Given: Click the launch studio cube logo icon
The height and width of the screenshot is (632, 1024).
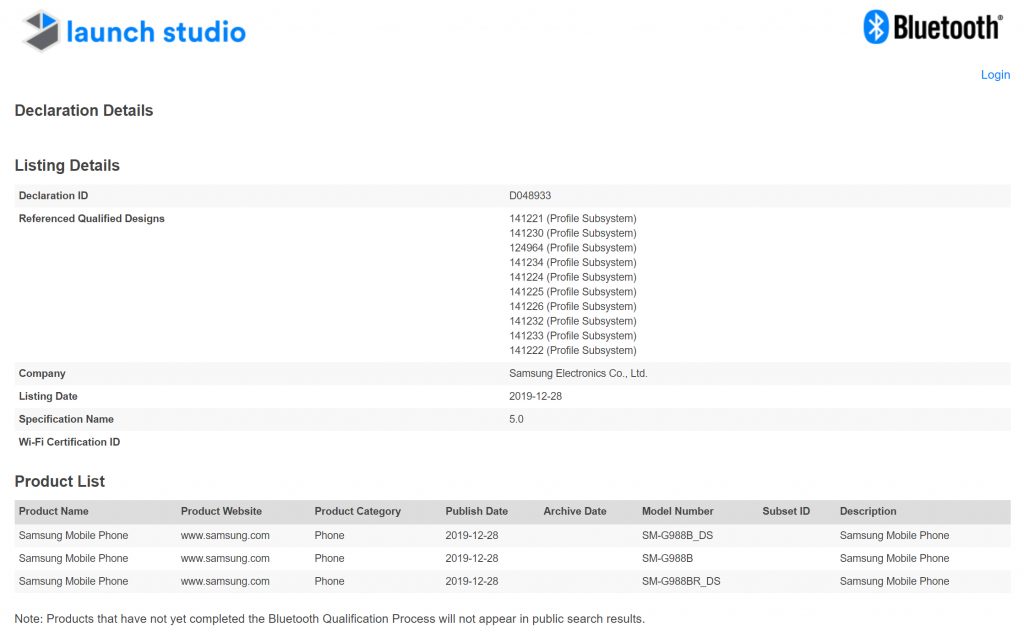Looking at the screenshot, I should point(41,31).
